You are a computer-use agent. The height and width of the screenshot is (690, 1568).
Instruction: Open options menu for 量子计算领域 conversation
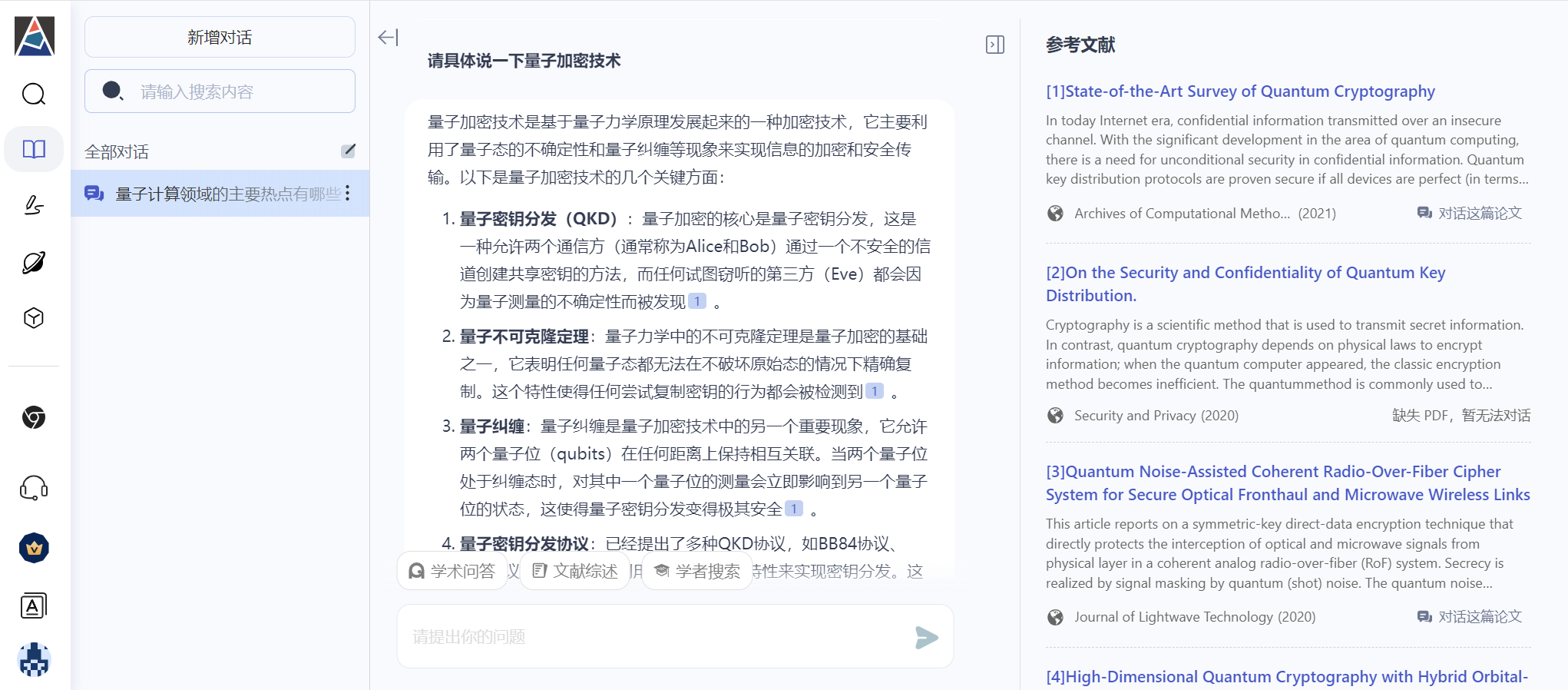(x=348, y=194)
